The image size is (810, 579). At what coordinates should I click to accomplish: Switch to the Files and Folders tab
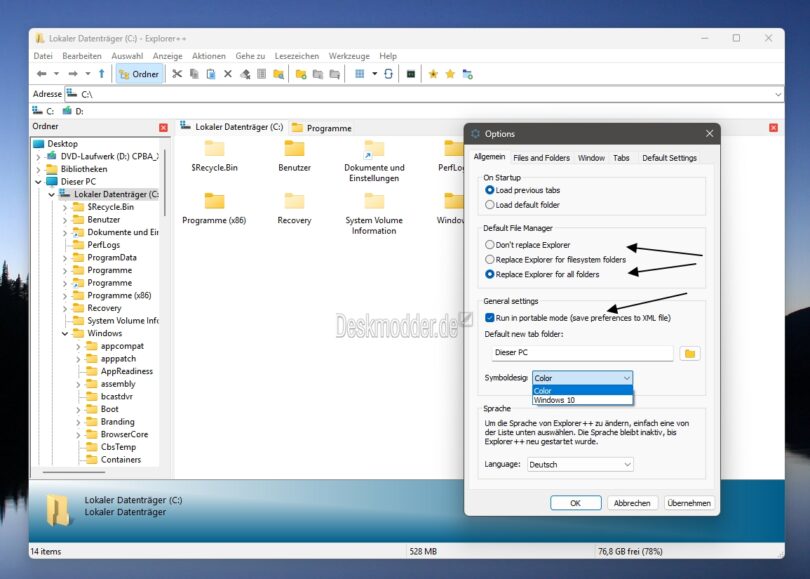[541, 157]
